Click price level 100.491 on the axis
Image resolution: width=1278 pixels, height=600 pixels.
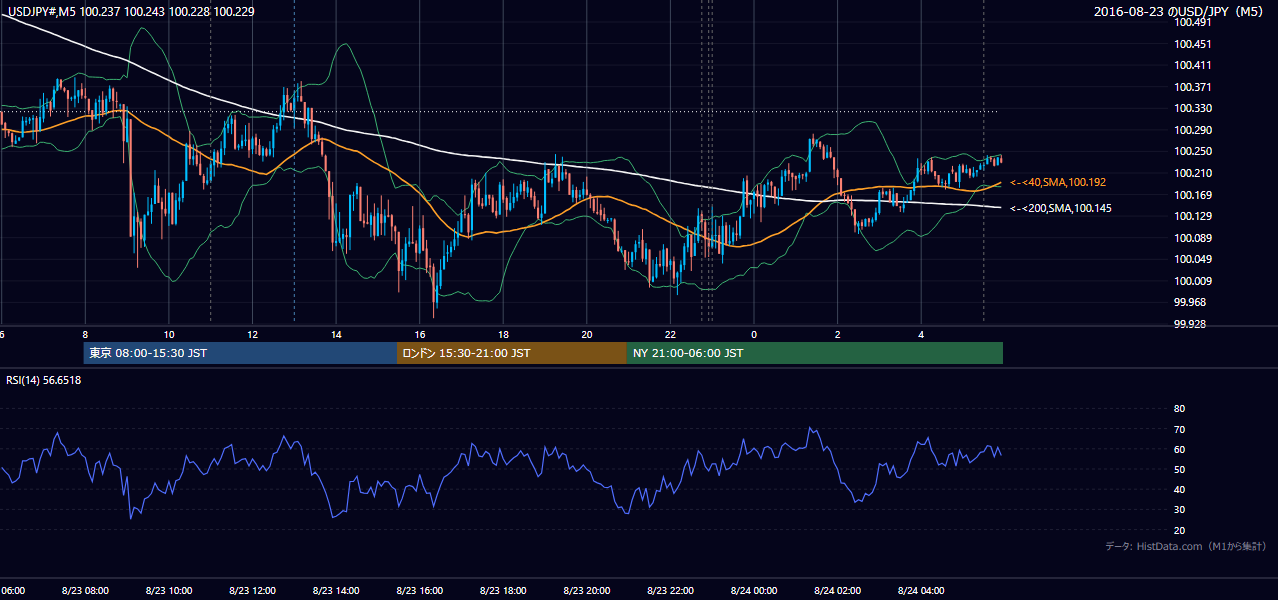[1193, 22]
